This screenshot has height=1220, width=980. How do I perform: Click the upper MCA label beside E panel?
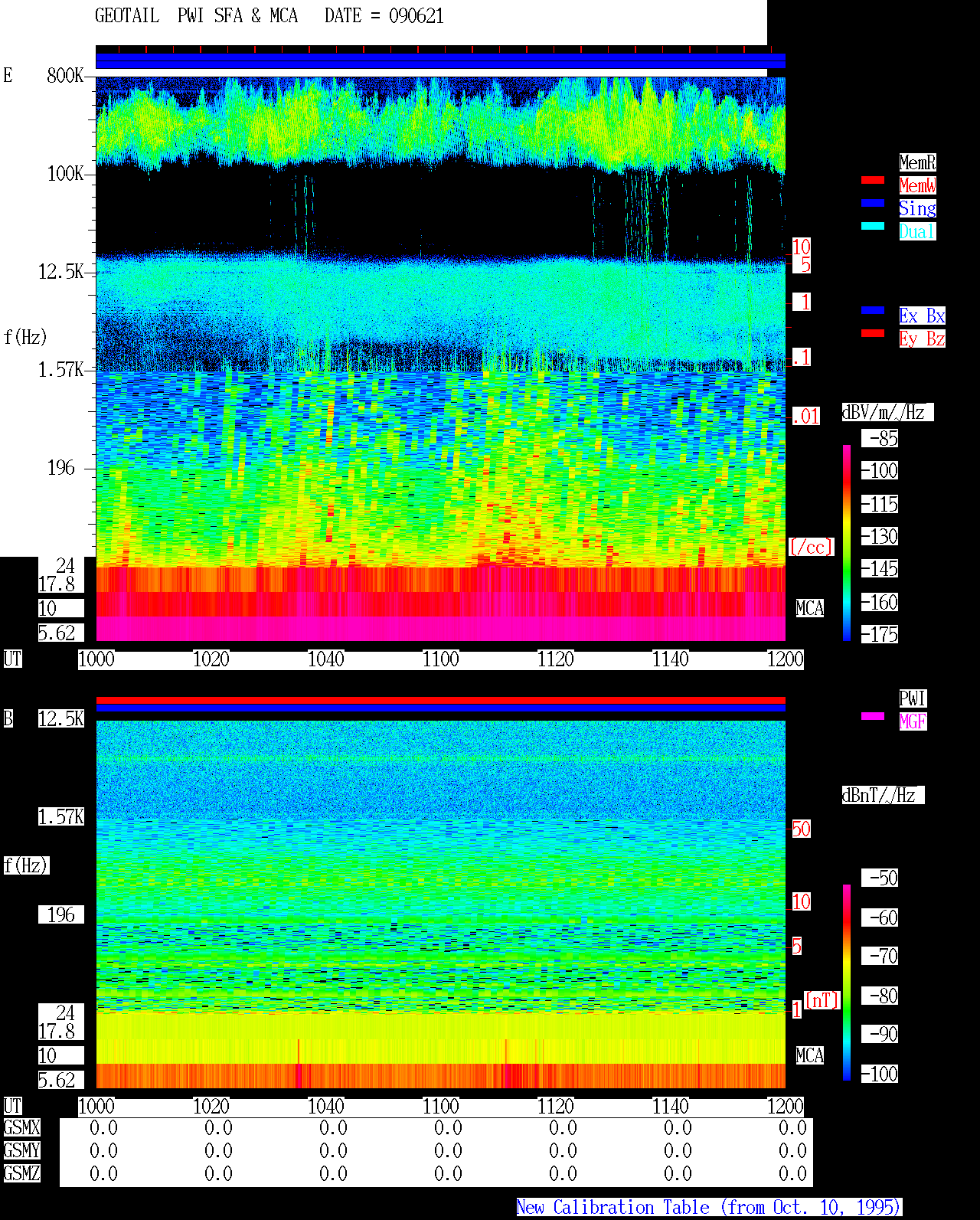coord(810,609)
